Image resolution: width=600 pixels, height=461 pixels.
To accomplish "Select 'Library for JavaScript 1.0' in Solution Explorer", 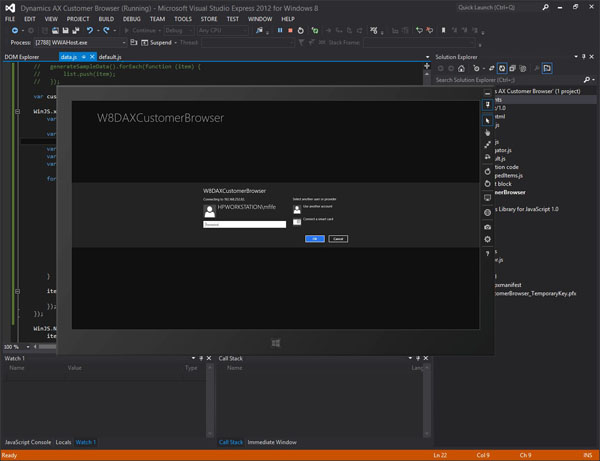I will click(528, 209).
